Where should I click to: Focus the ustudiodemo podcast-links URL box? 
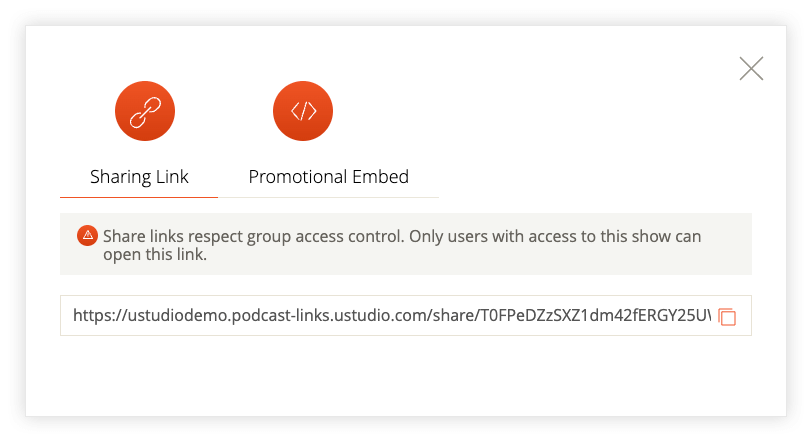(x=390, y=316)
